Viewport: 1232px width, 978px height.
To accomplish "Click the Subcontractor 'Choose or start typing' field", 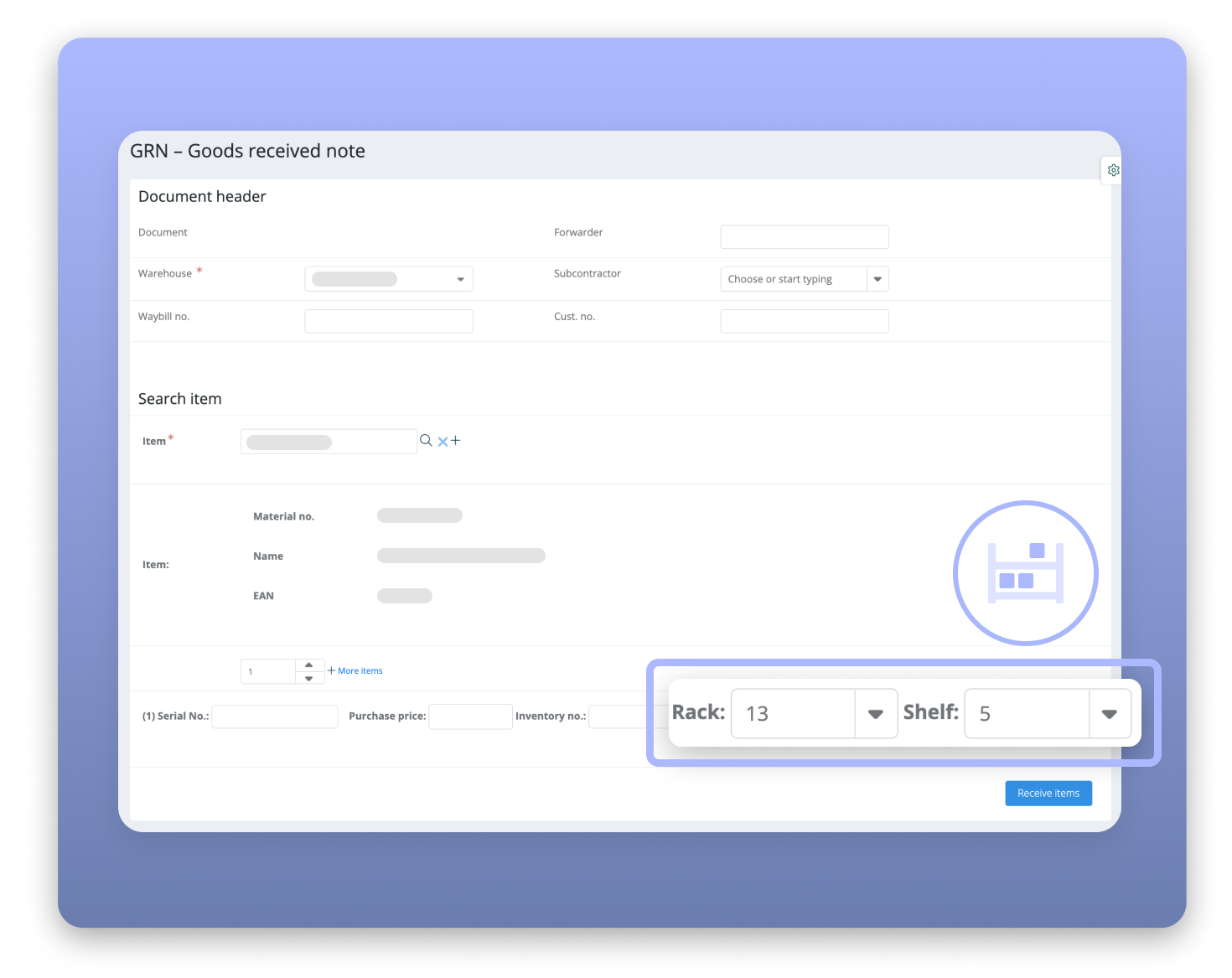I will (794, 279).
